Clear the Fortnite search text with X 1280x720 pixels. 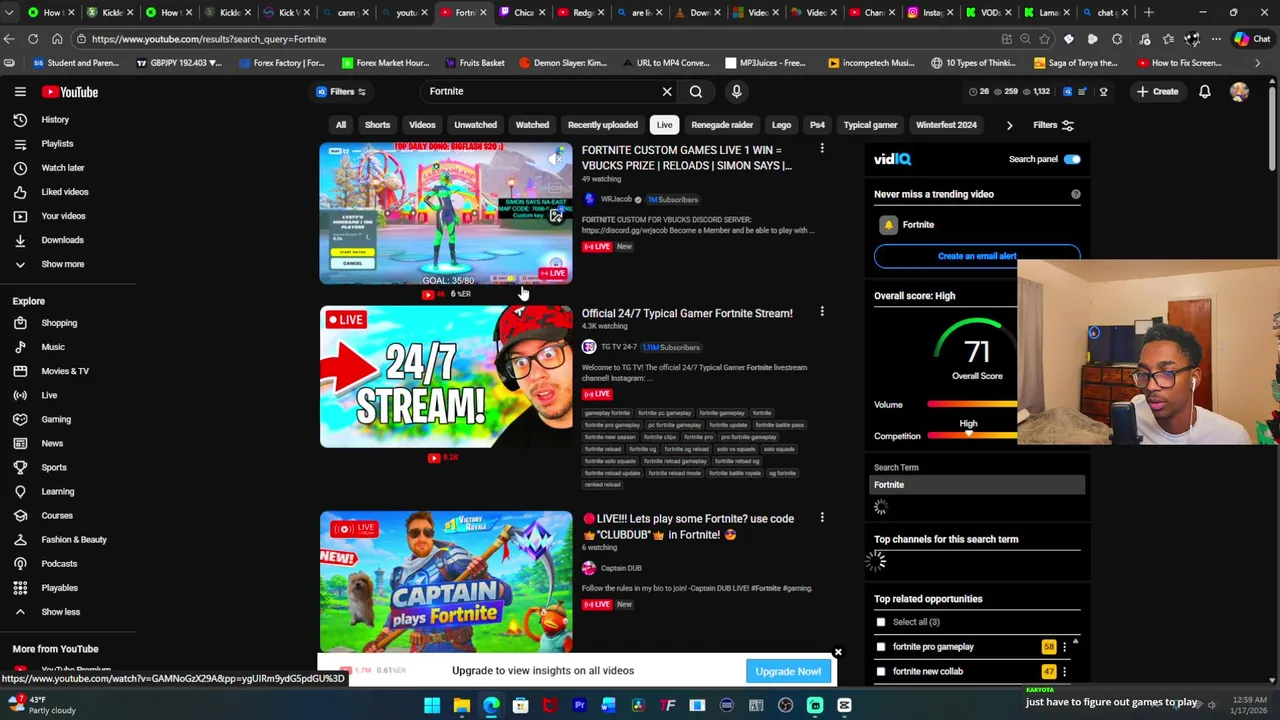coord(667,92)
